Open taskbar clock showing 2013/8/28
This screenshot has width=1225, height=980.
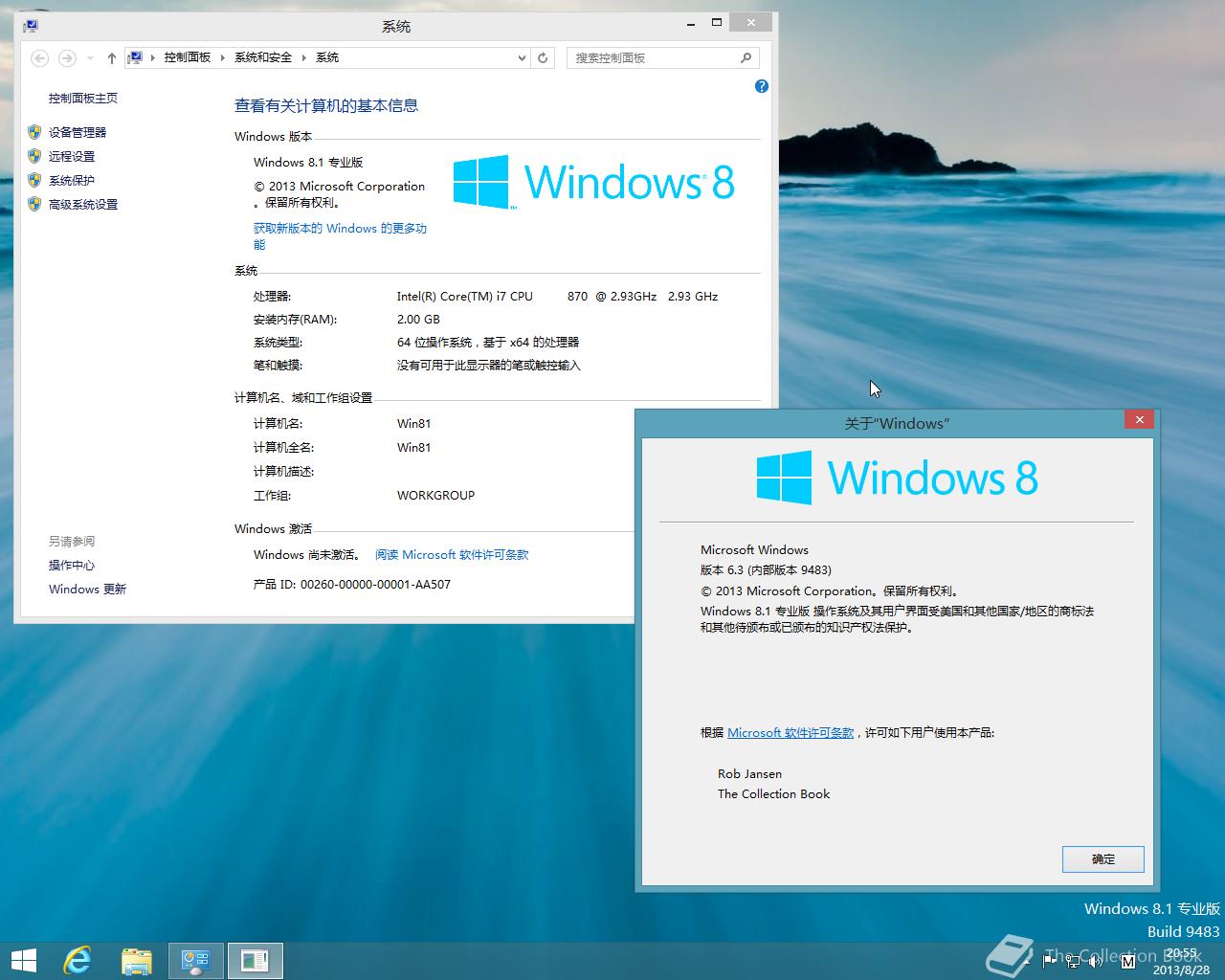pyautogui.click(x=1183, y=961)
